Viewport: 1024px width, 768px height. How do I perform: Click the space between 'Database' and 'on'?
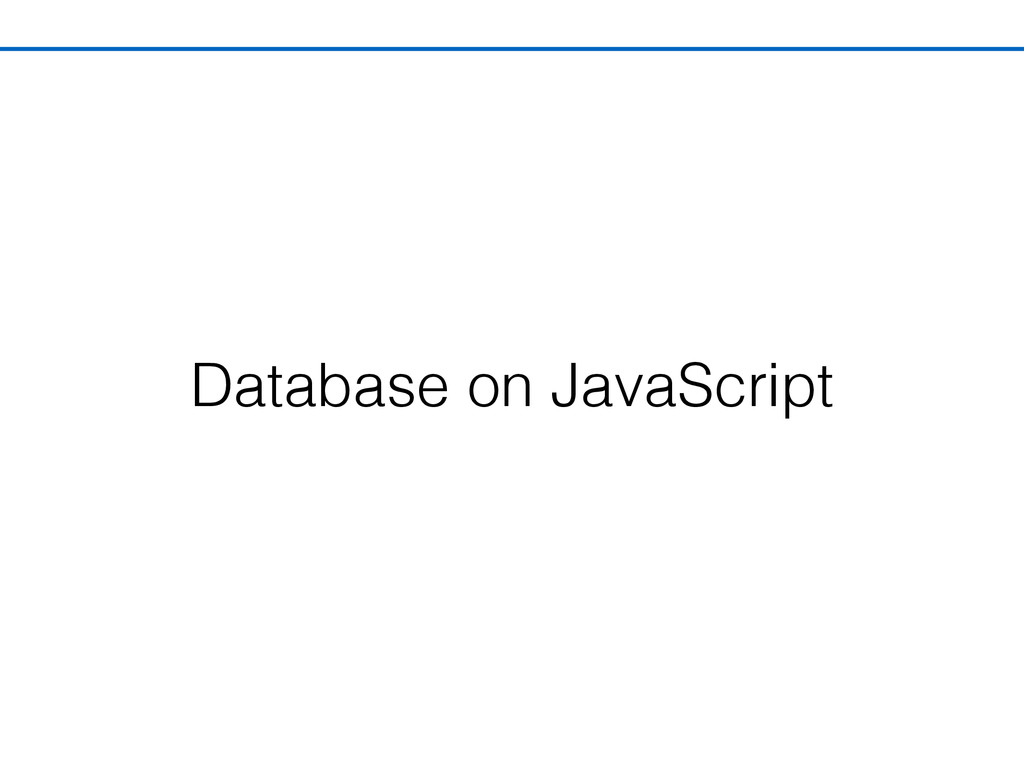(x=458, y=389)
